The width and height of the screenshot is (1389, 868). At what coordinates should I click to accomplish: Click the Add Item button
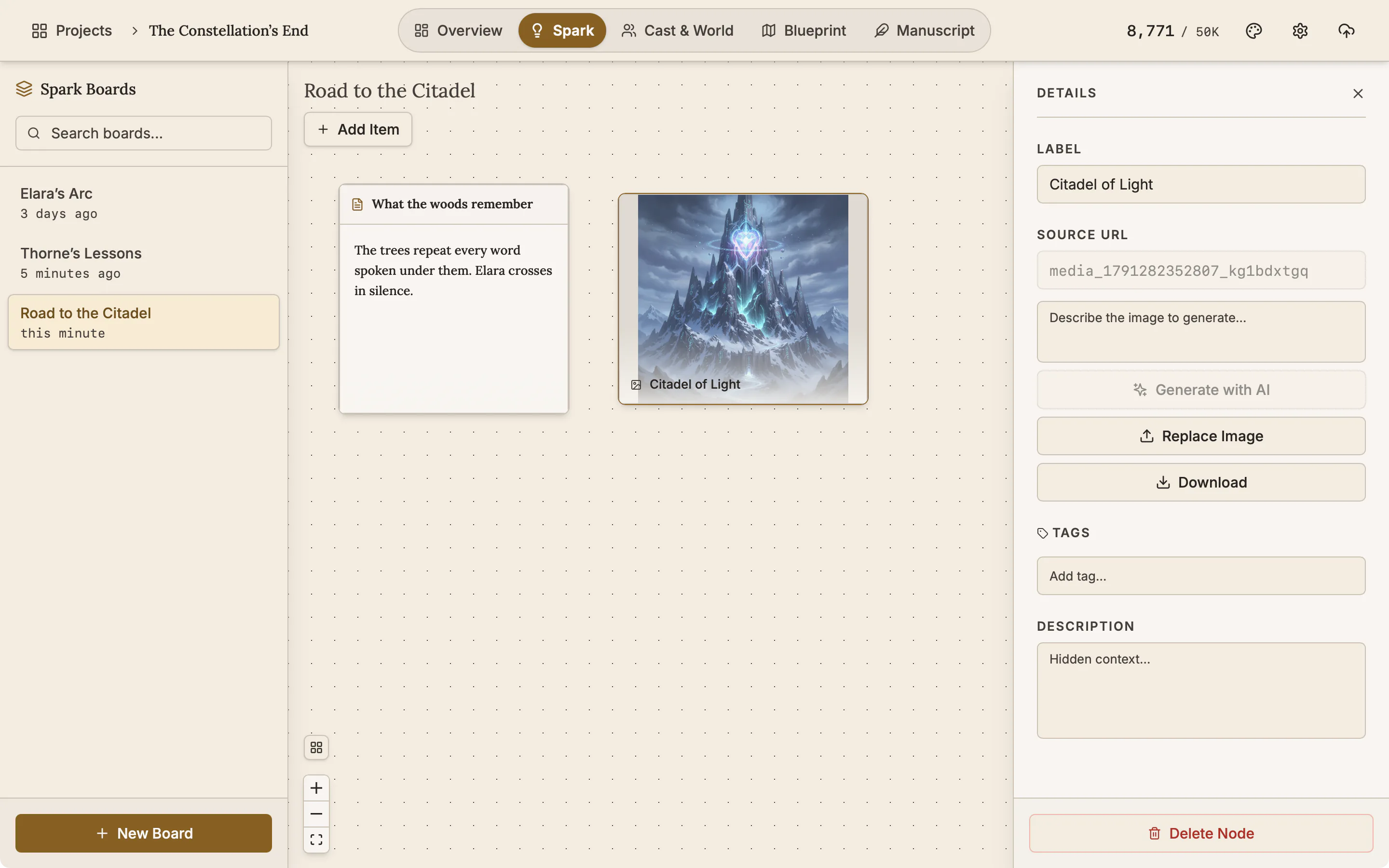pos(357,129)
